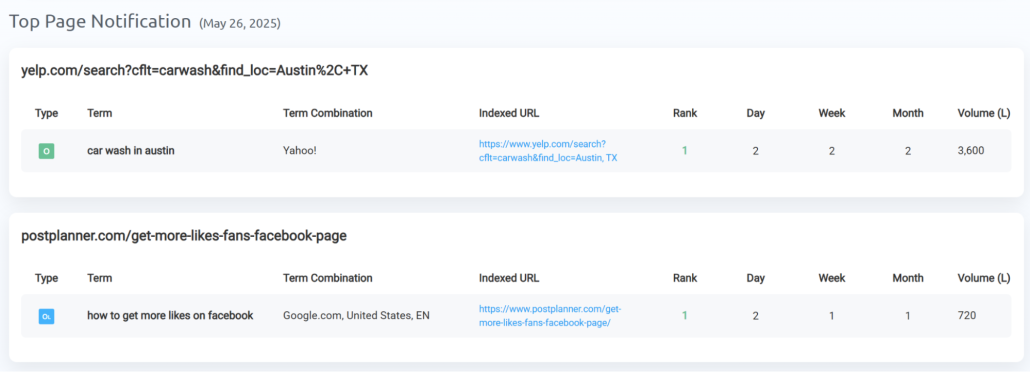Click the postplanner.com/get-more-likes card heading
This screenshot has width=1030, height=372.
184,235
